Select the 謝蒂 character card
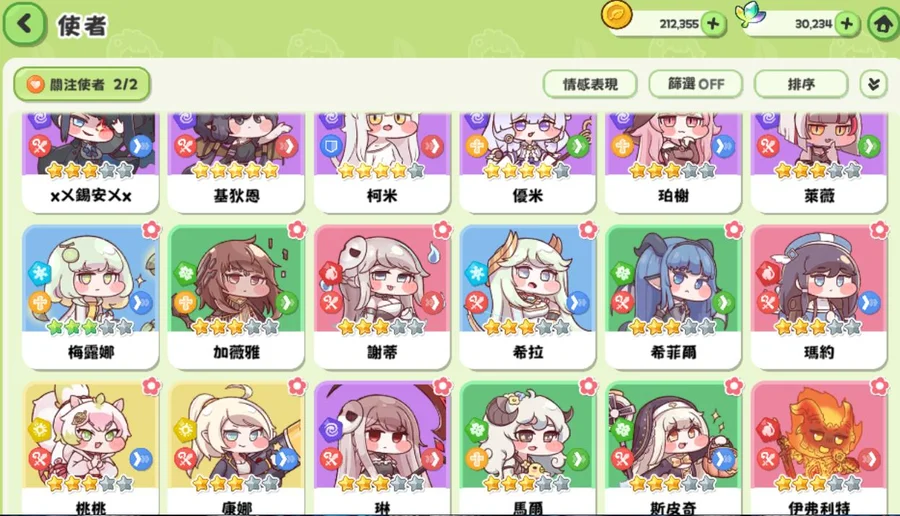Viewport: 900px width, 516px height. [382, 297]
